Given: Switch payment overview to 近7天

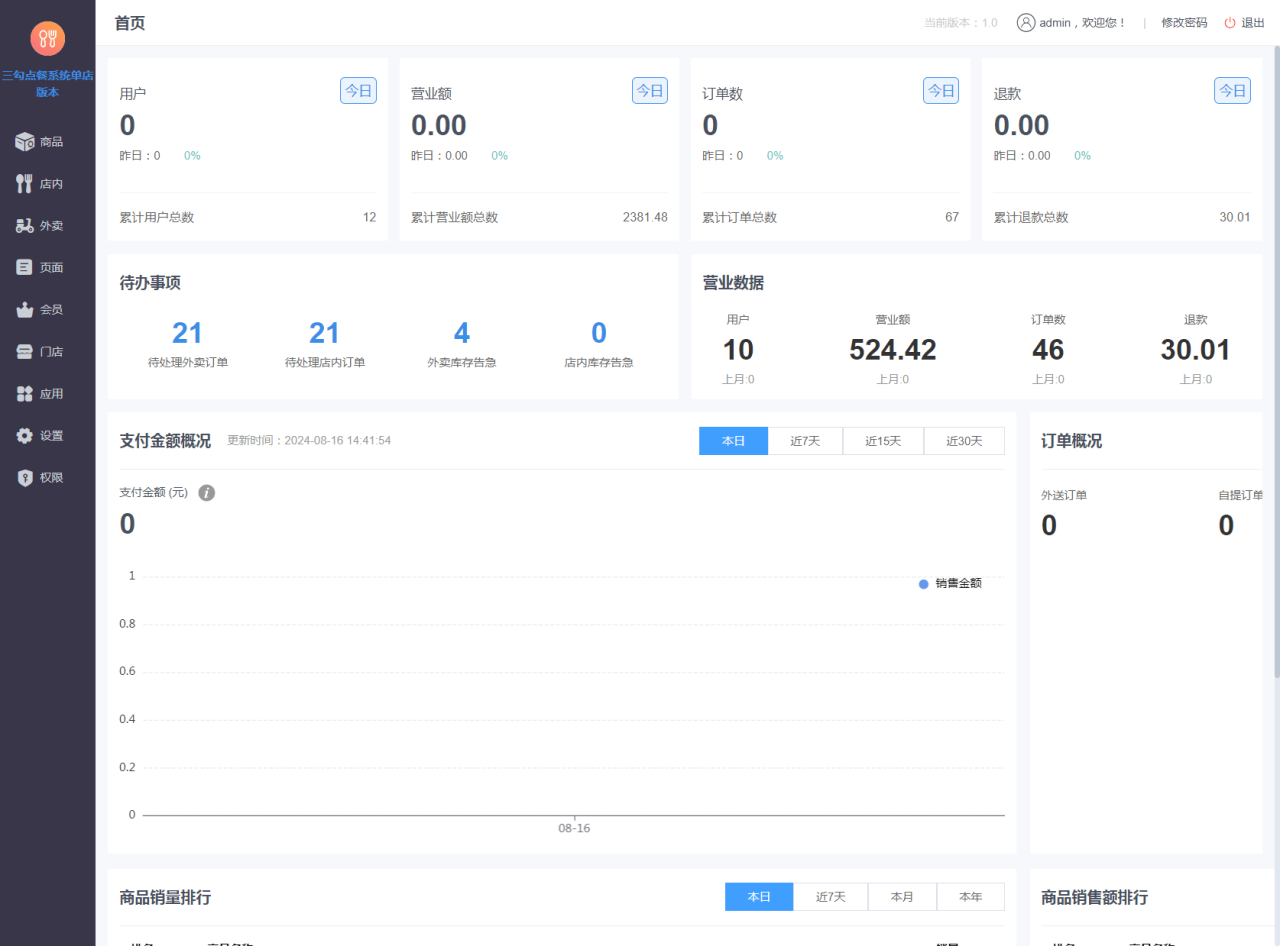Looking at the screenshot, I should (805, 441).
